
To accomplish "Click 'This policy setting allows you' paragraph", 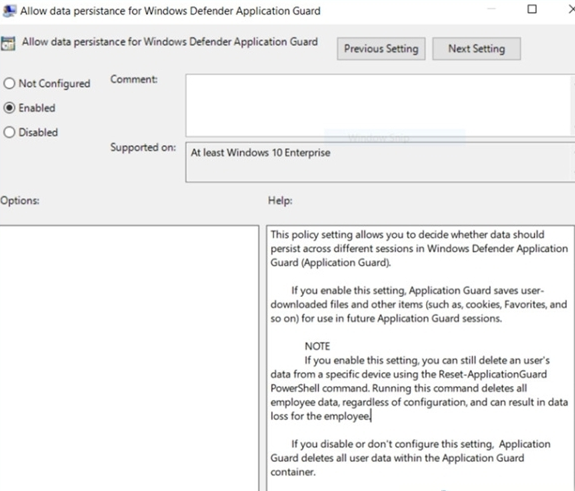I will (419, 249).
